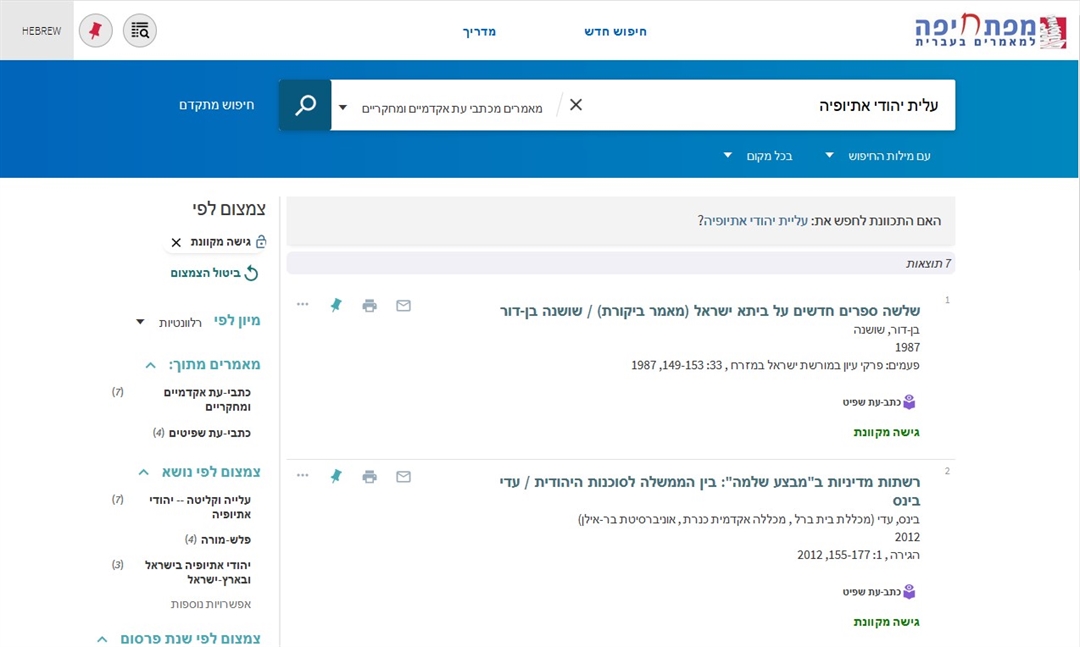The image size is (1080, 647).
Task: Pin the second search result
Action: pyautogui.click(x=336, y=477)
